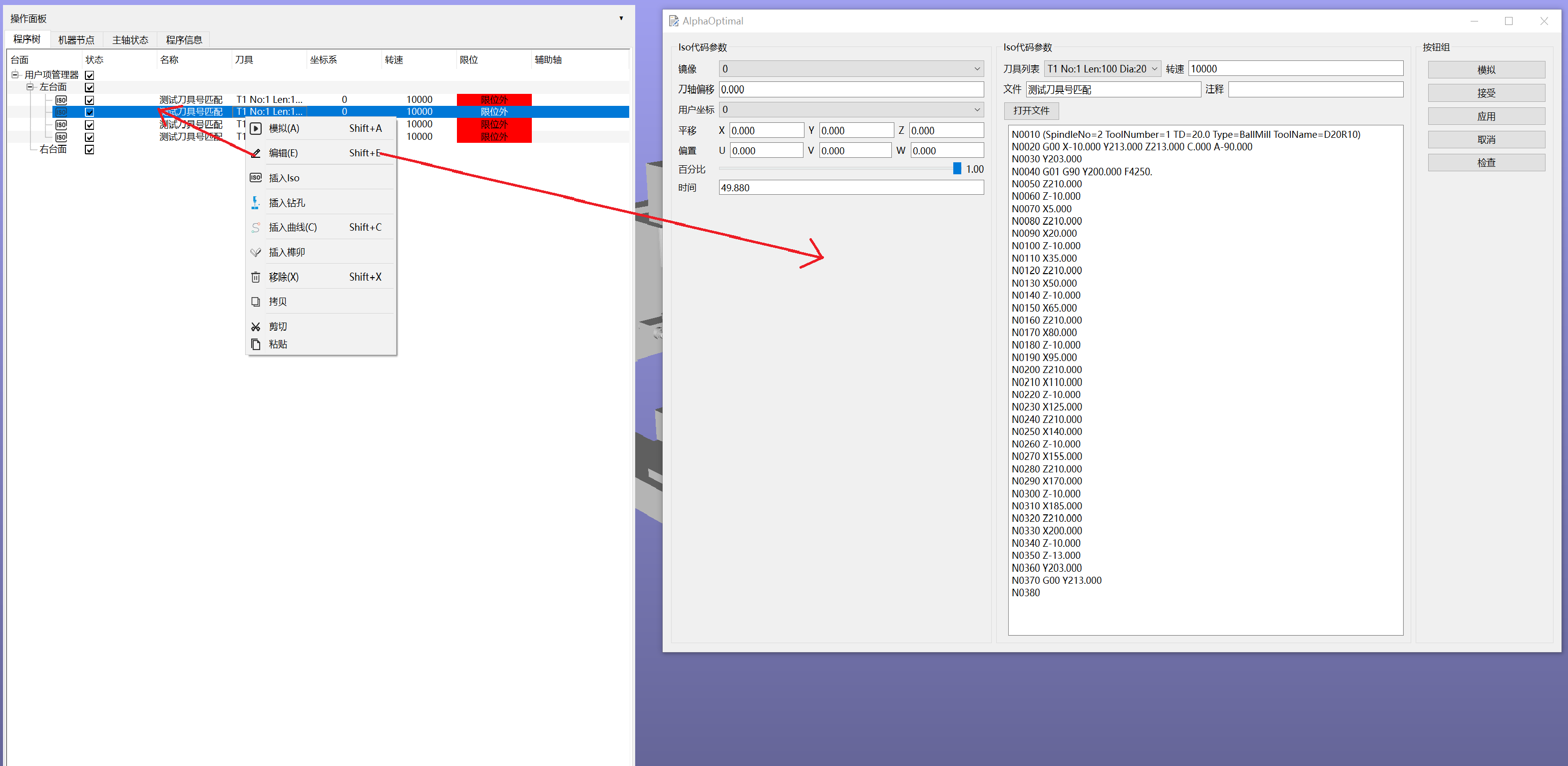The width and height of the screenshot is (1568, 766).
Task: Toggle the 右台面 status checkbox
Action: point(89,149)
